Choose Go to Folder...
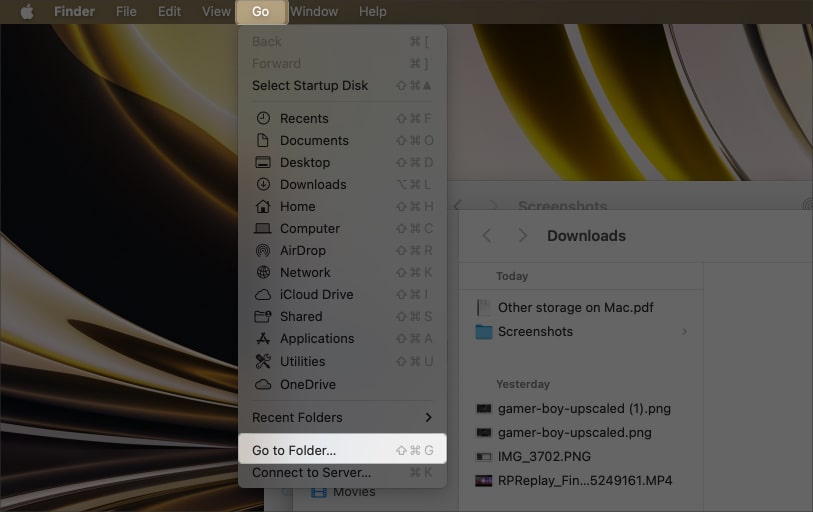The width and height of the screenshot is (813, 512). [x=342, y=450]
